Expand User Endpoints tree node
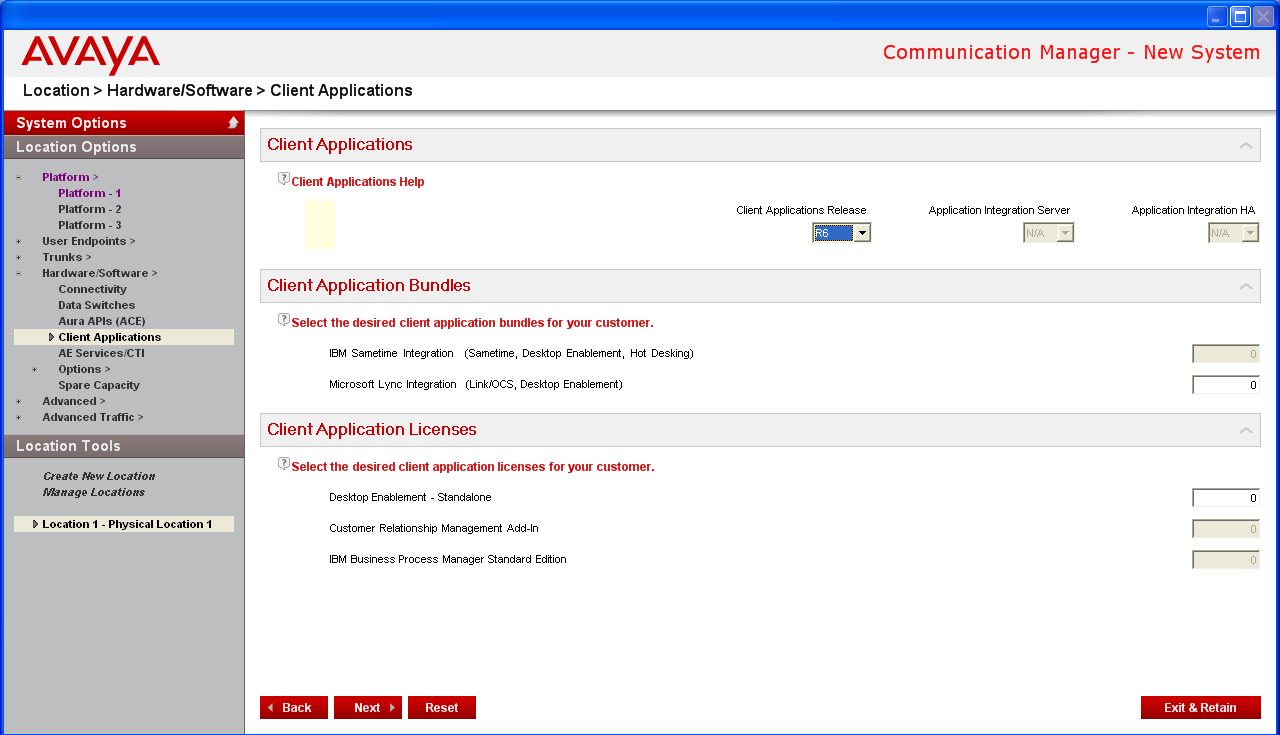This screenshot has height=735, width=1280. tap(18, 241)
